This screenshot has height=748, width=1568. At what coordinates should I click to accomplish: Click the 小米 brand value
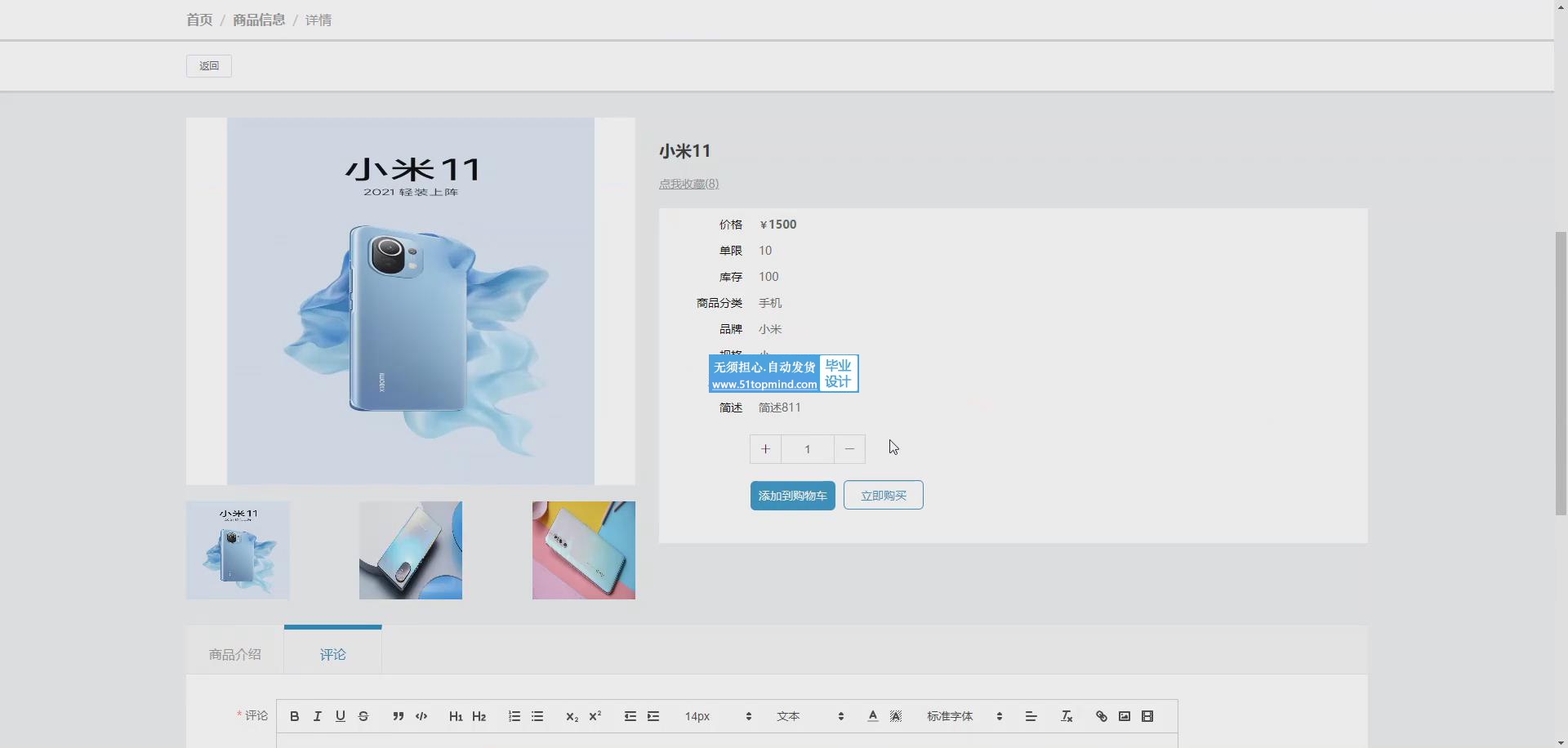(x=770, y=329)
